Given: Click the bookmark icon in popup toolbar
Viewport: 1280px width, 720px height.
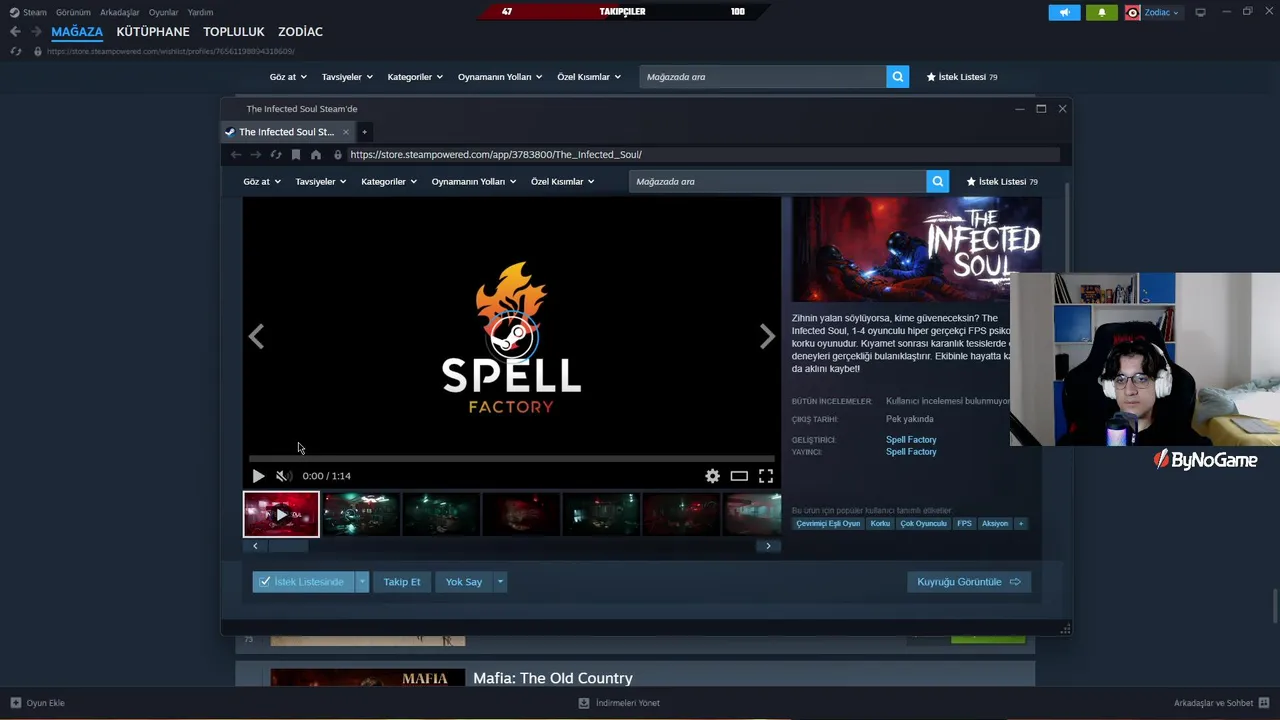Looking at the screenshot, I should [296, 155].
